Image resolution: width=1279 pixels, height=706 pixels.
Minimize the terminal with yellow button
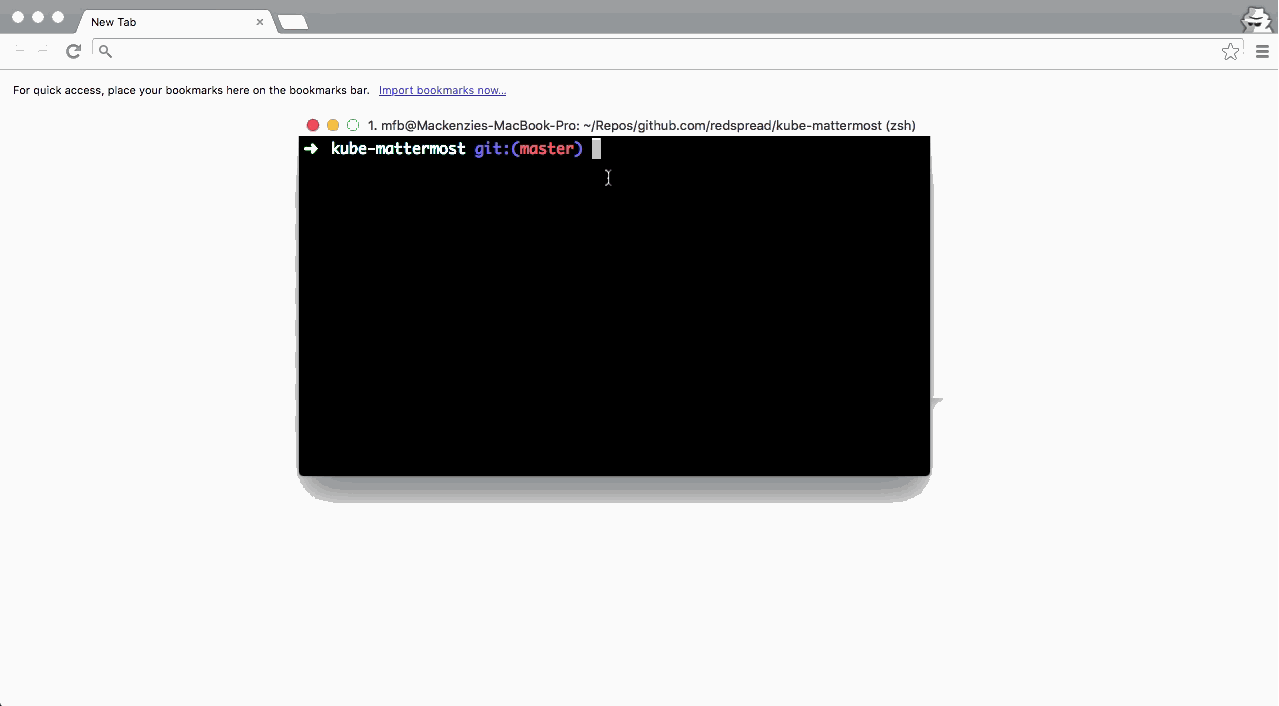click(x=333, y=125)
